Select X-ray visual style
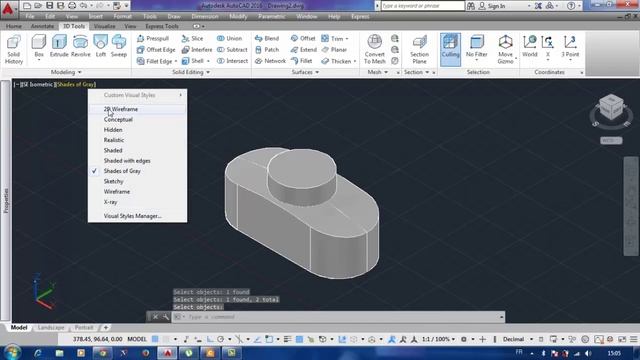Viewport: 640px width, 360px height. tap(138, 202)
